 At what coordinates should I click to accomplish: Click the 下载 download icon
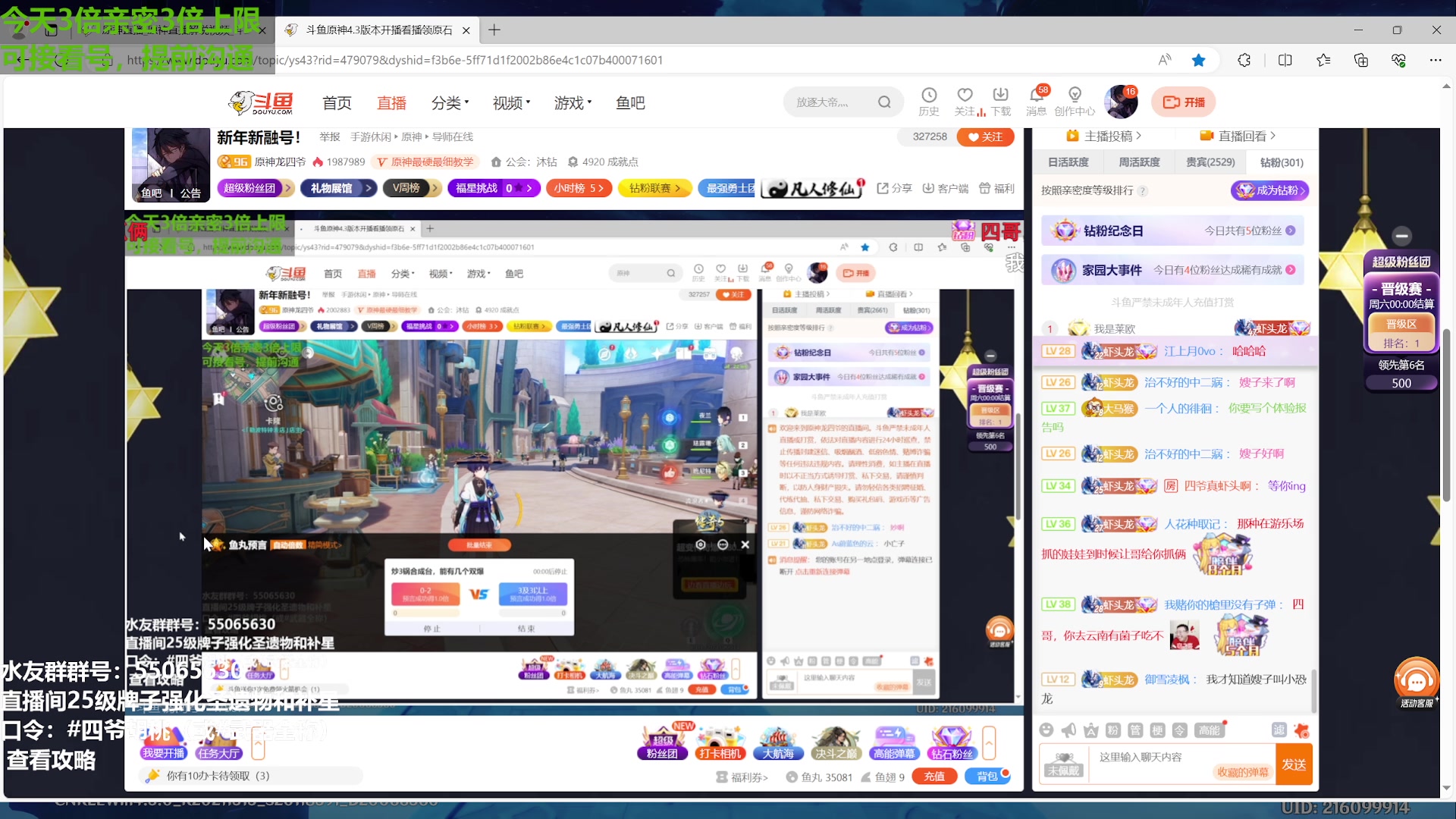point(1000,96)
